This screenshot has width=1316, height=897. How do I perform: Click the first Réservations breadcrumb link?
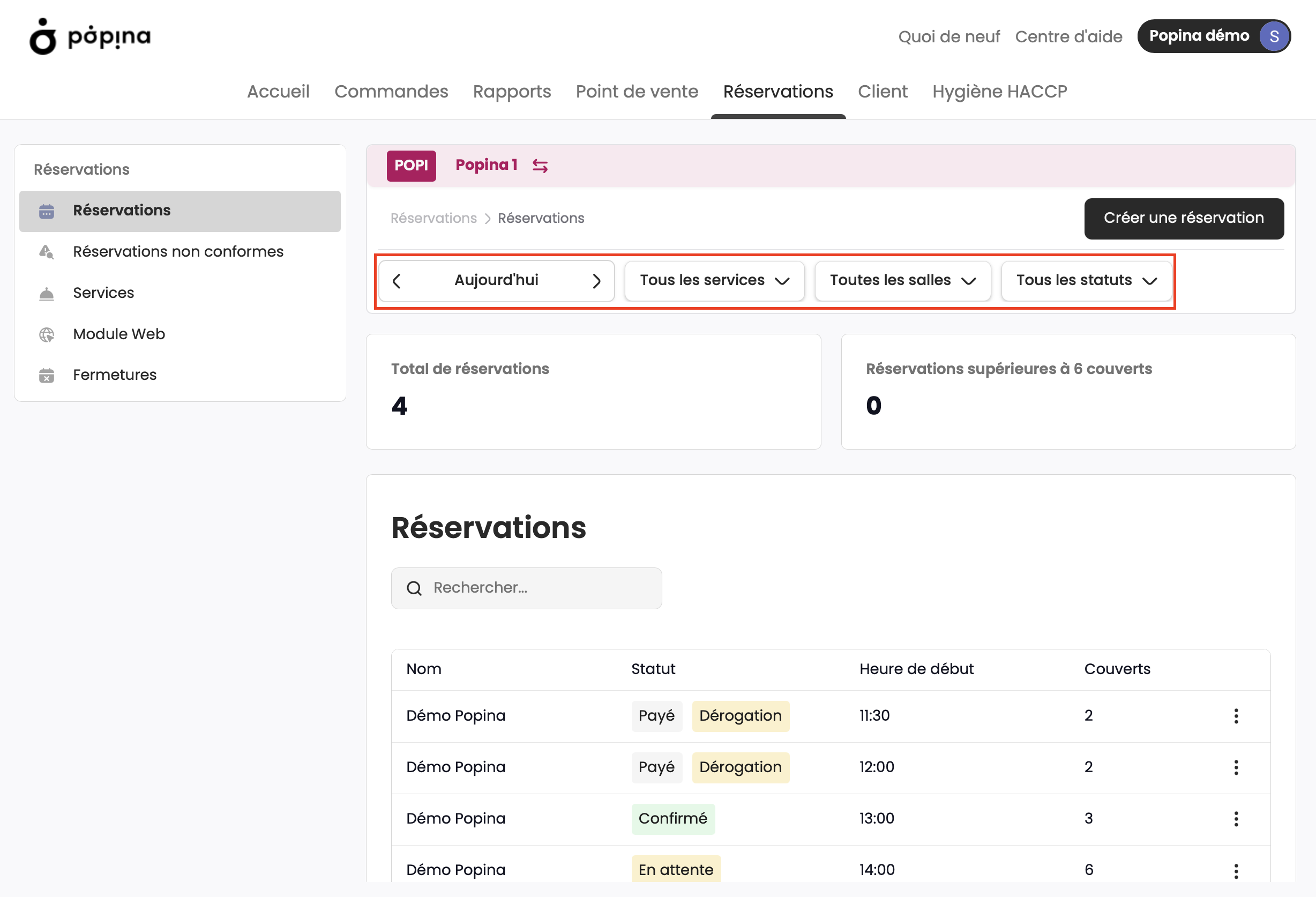[x=434, y=219]
